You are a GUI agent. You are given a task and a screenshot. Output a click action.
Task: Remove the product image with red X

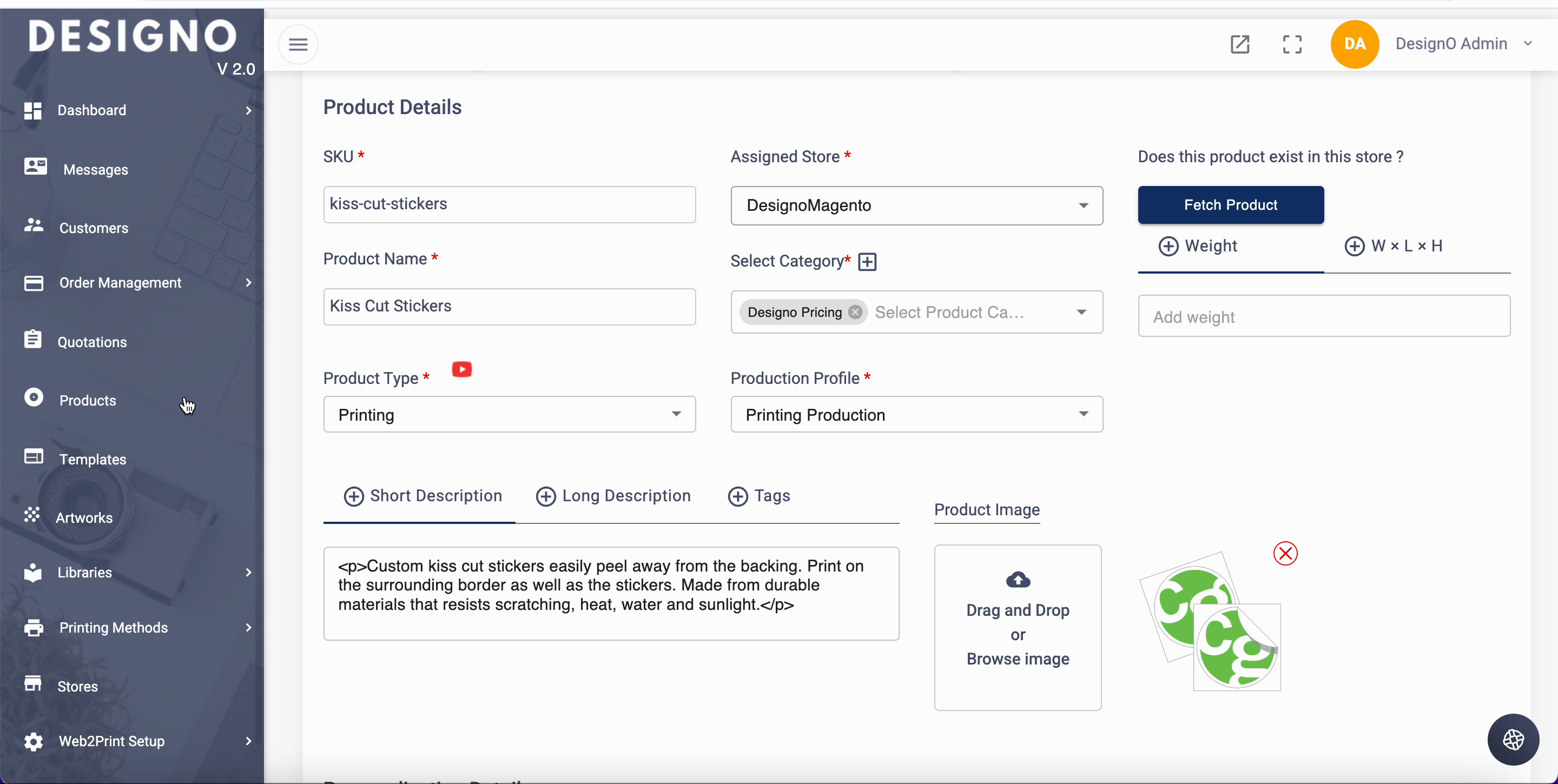tap(1285, 553)
